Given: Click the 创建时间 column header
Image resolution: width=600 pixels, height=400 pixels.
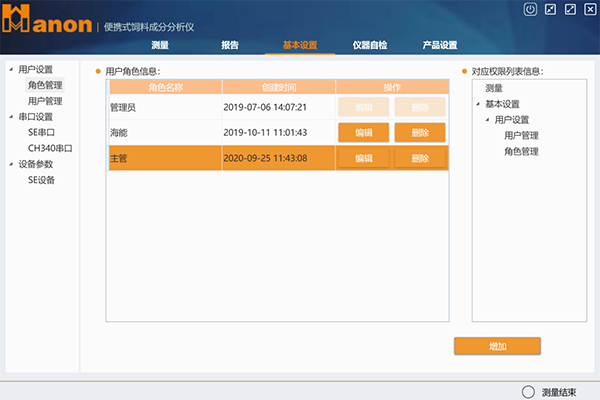Looking at the screenshot, I should pyautogui.click(x=278, y=86).
